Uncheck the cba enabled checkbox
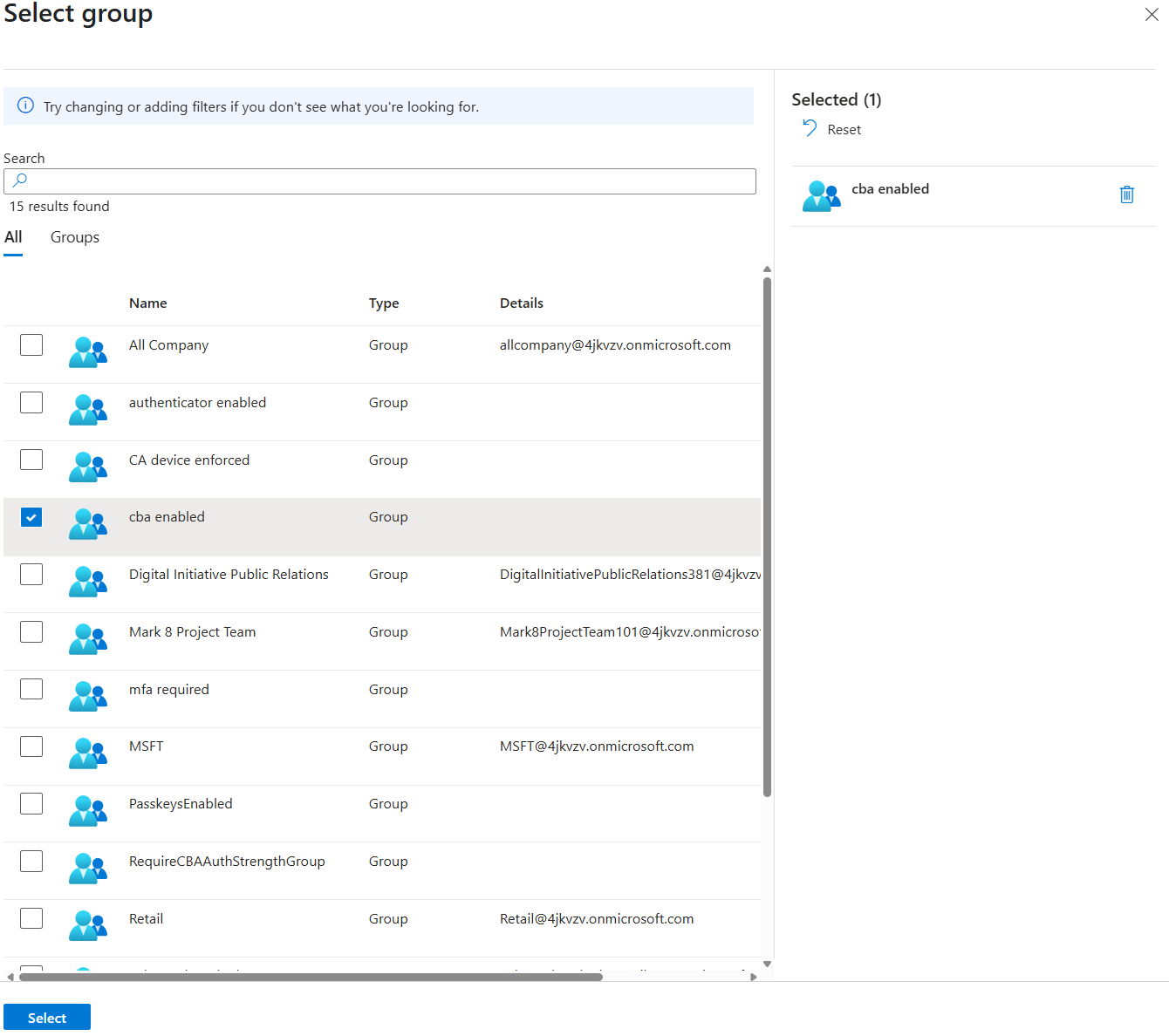 pyautogui.click(x=31, y=517)
